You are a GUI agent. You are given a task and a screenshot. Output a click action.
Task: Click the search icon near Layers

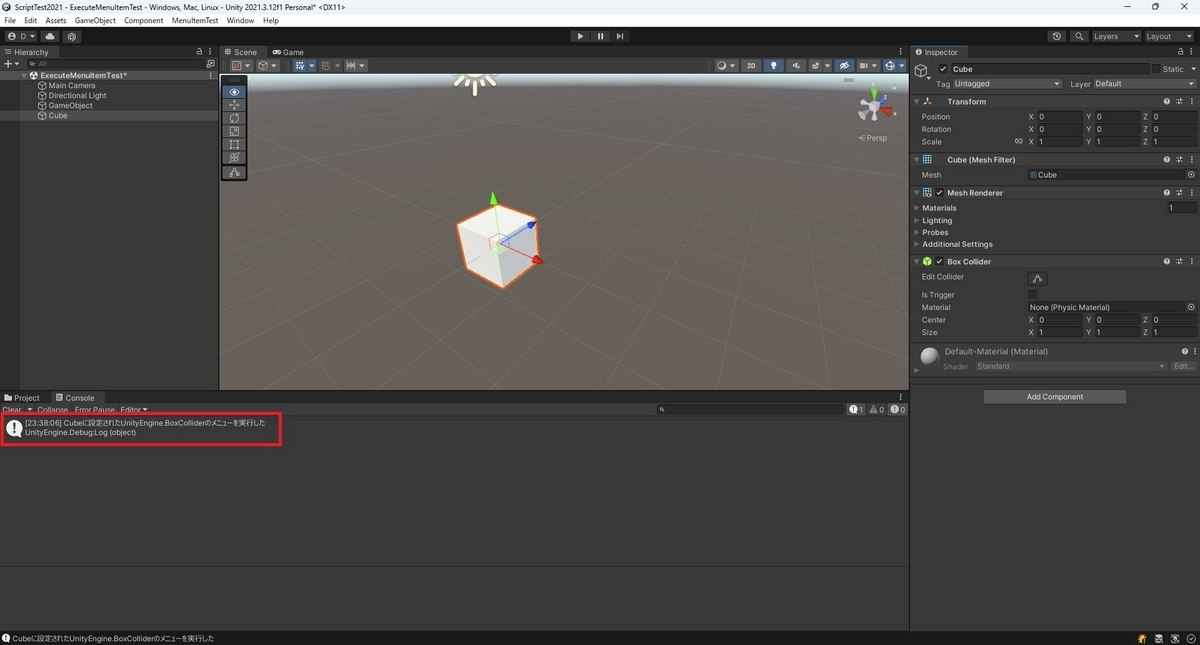point(1079,36)
